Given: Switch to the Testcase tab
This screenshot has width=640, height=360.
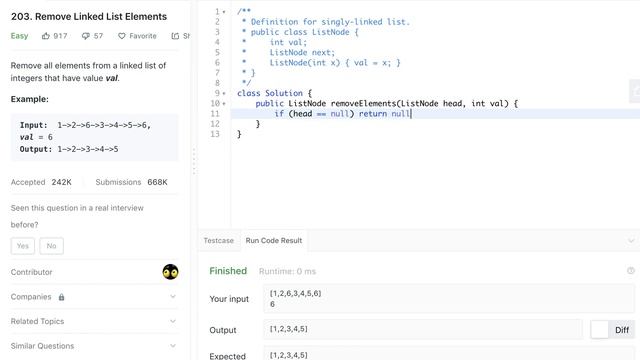Looking at the screenshot, I should pyautogui.click(x=219, y=240).
